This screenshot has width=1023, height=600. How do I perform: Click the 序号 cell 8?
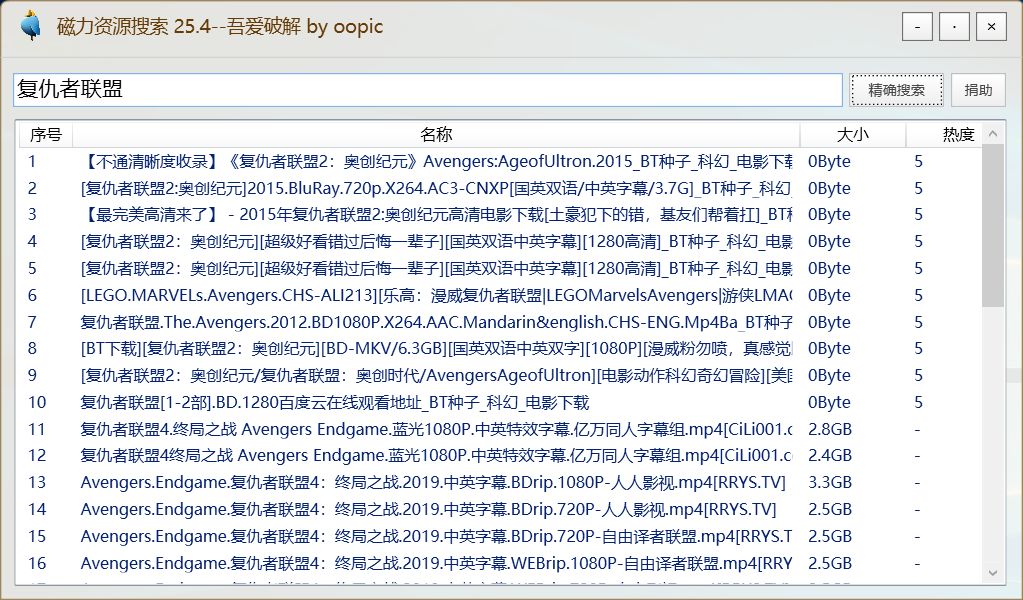coord(32,348)
